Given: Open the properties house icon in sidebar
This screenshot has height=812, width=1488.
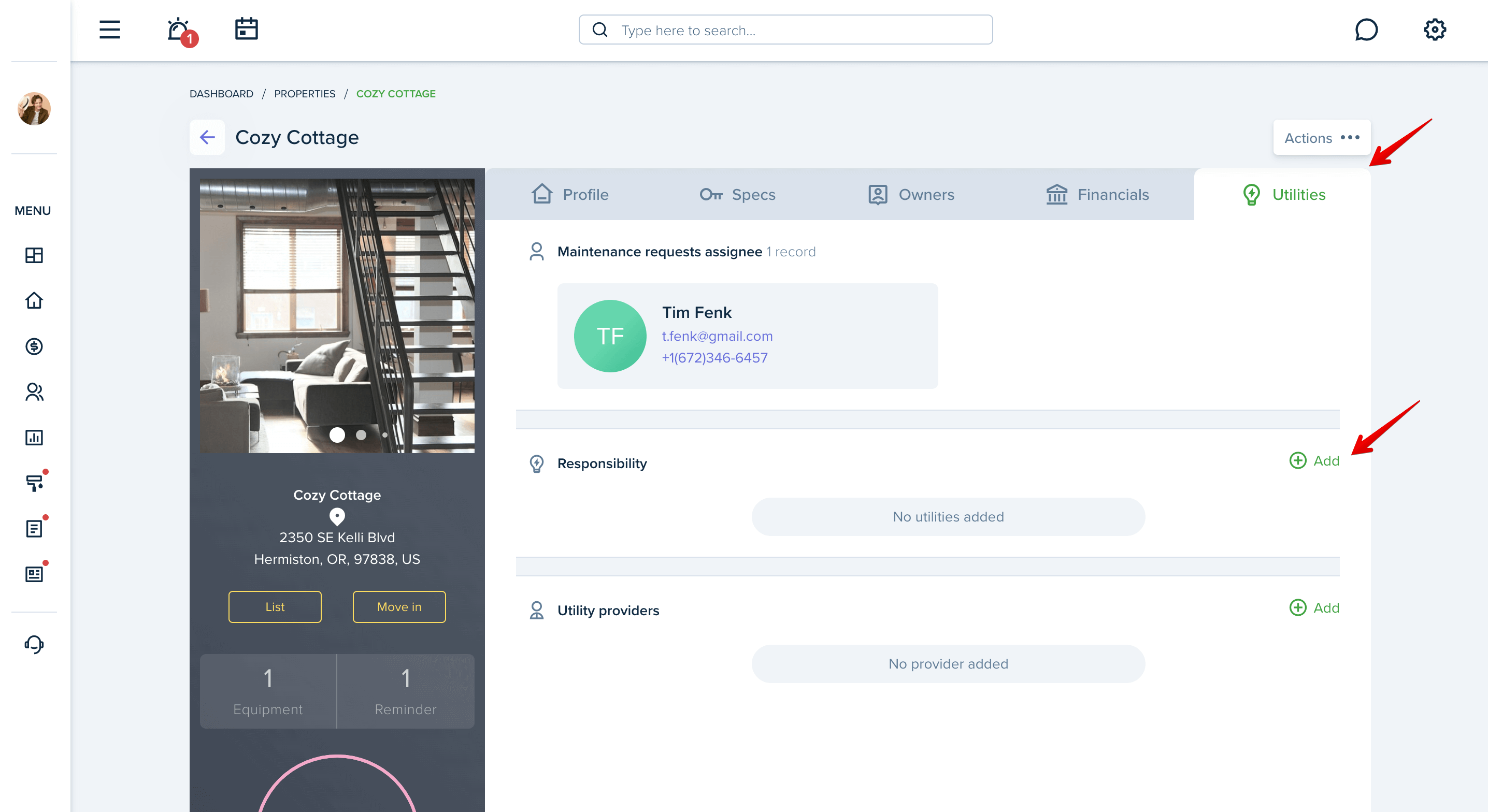Looking at the screenshot, I should tap(34, 300).
